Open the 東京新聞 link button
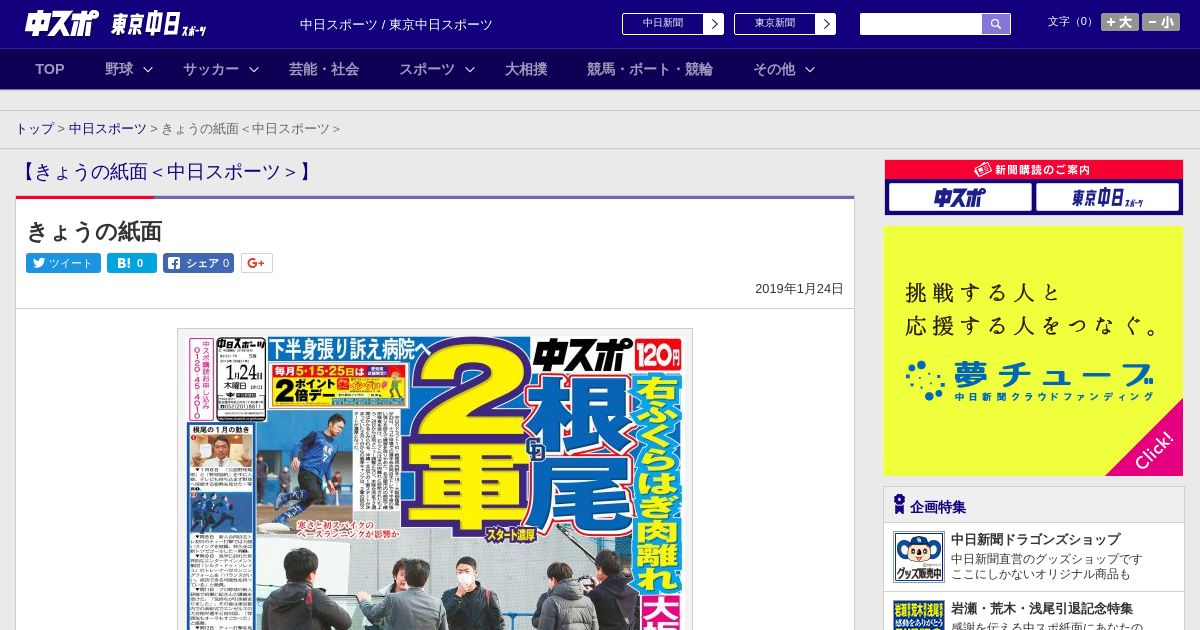Screen dimensions: 1200x630 (775, 24)
